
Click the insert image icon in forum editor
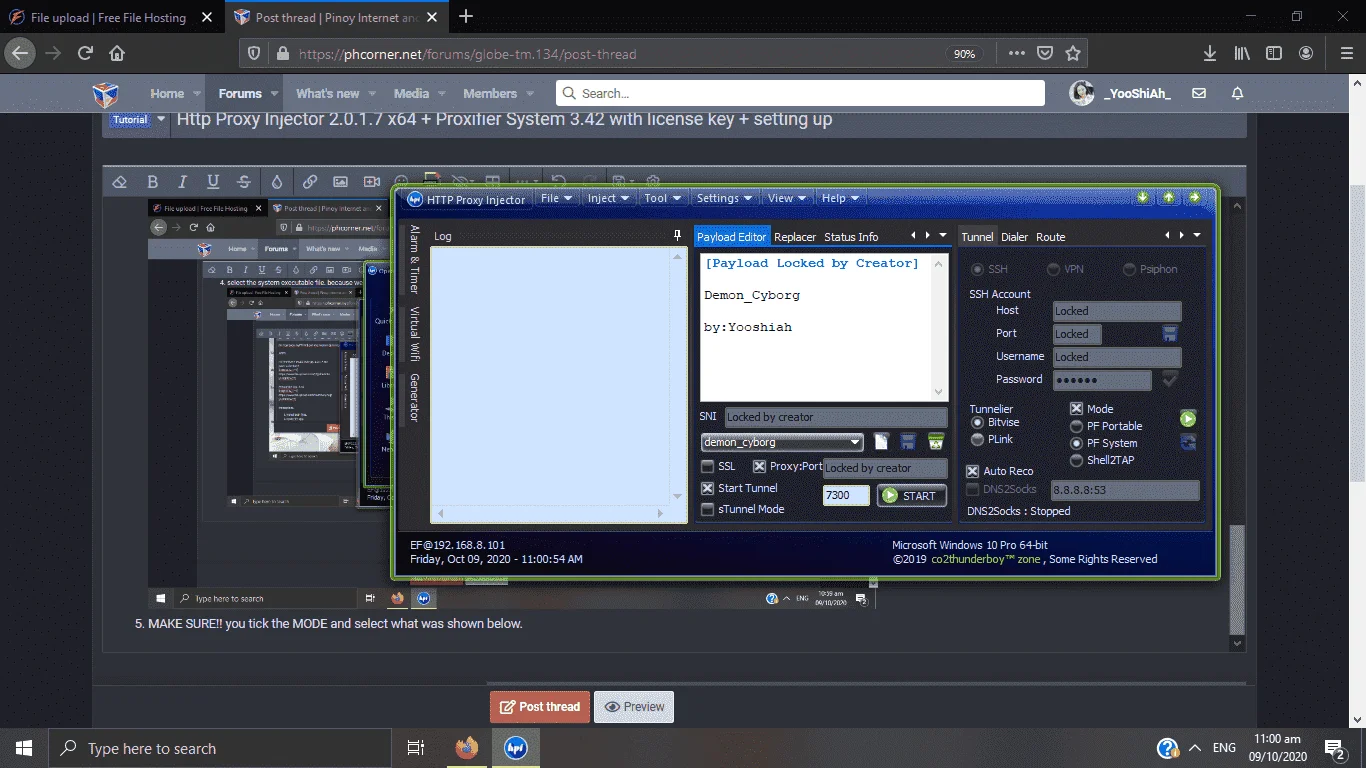tap(341, 182)
